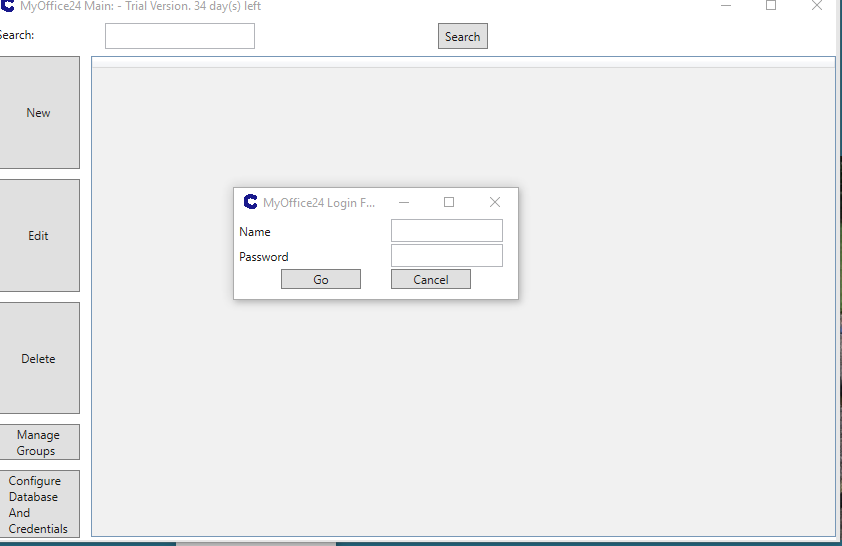Focus the Password field in login form

click(x=447, y=256)
